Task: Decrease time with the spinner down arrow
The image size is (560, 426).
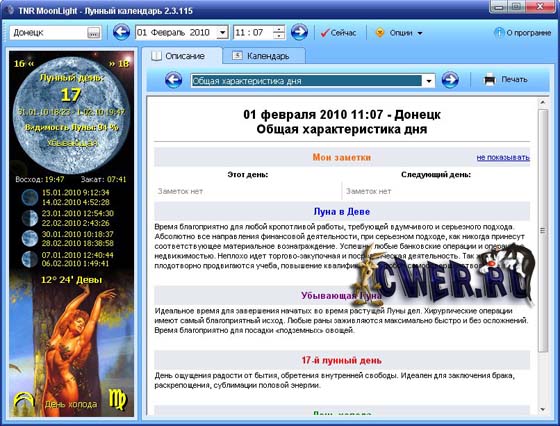Action: pyautogui.click(x=279, y=36)
